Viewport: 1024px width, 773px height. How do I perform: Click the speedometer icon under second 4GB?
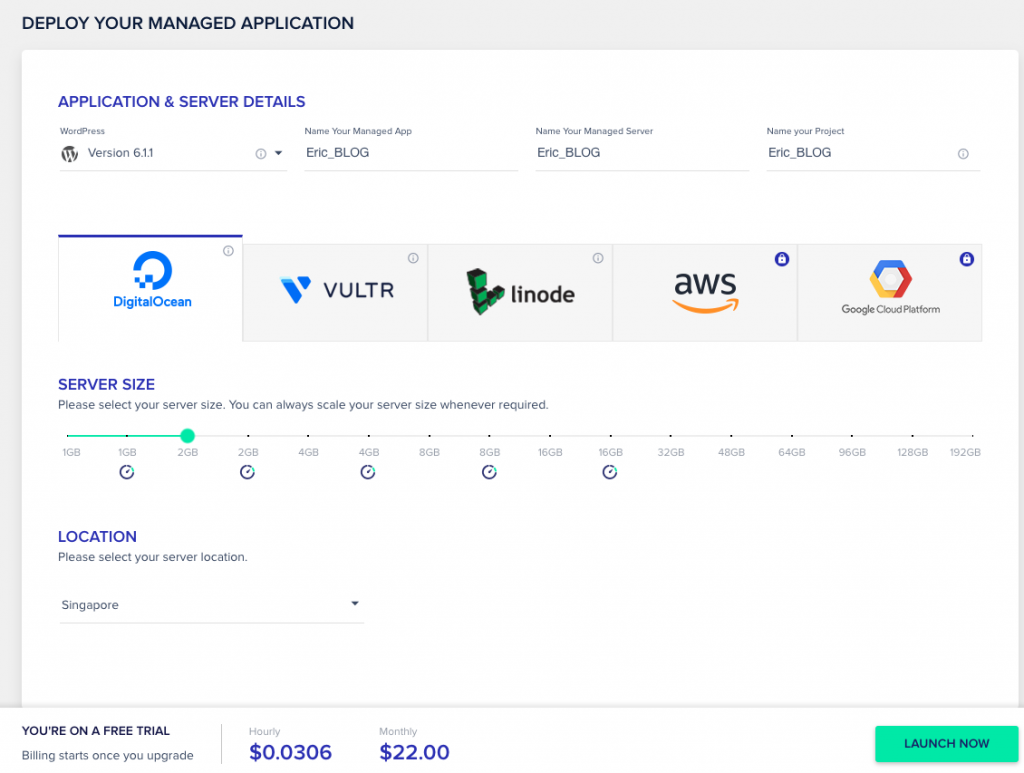click(368, 472)
